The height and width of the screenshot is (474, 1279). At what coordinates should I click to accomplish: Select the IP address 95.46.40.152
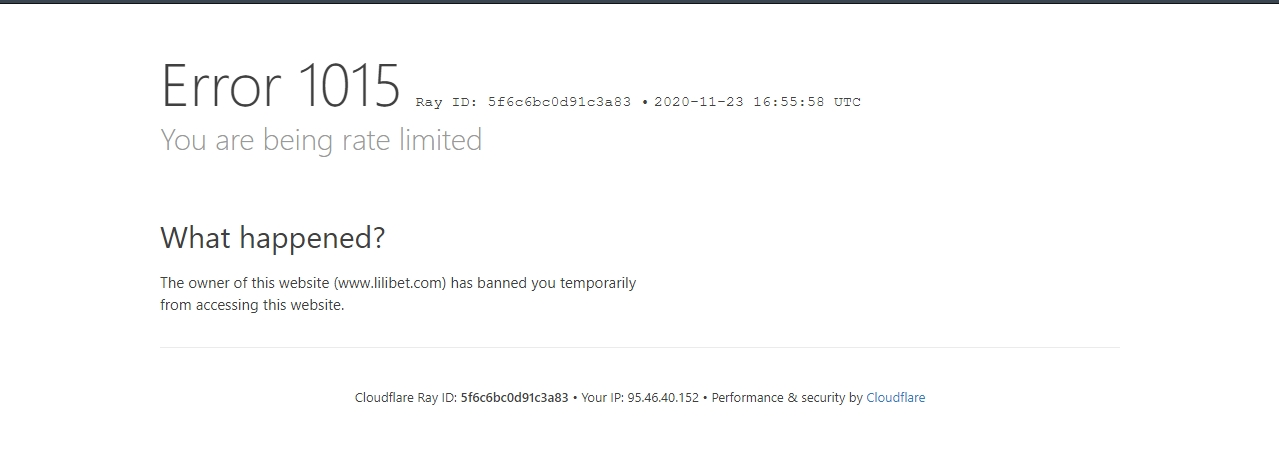coord(663,398)
